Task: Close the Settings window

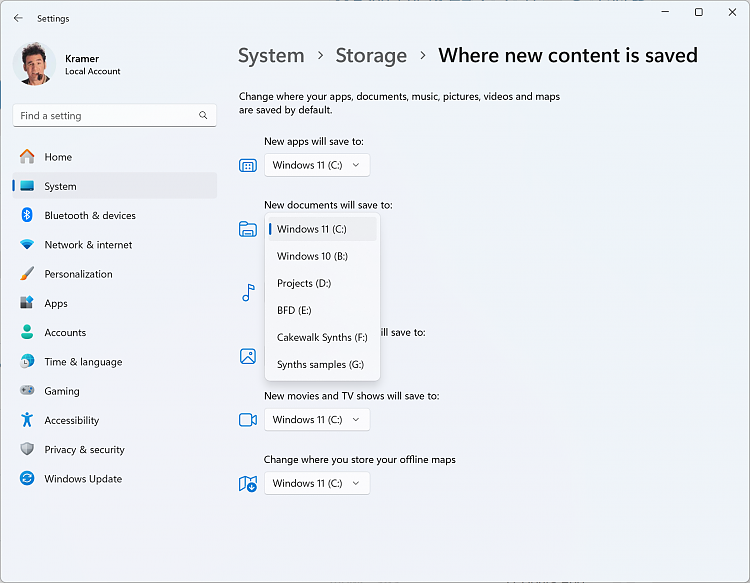Action: (x=732, y=12)
